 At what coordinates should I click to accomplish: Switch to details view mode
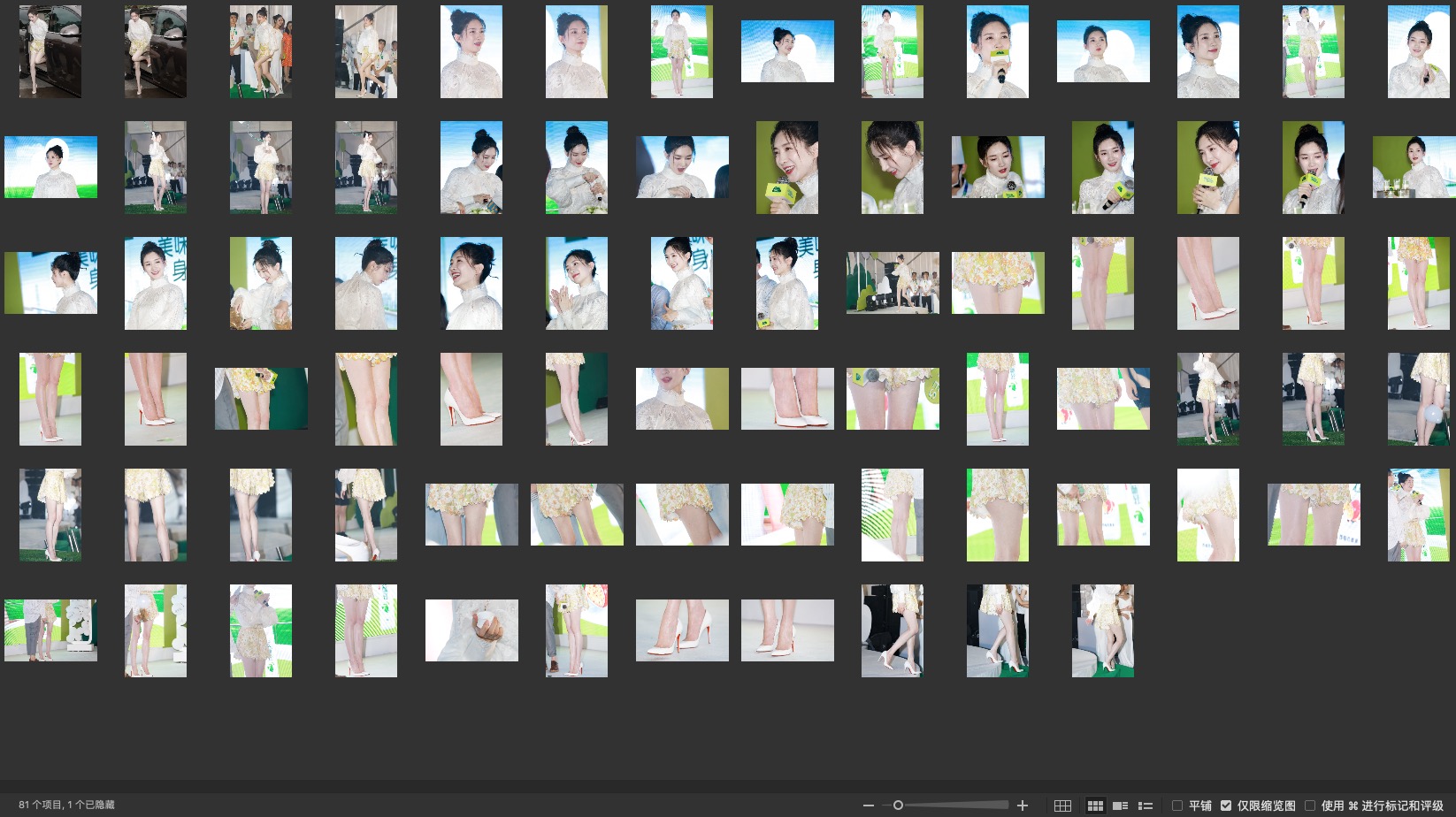tap(1120, 806)
